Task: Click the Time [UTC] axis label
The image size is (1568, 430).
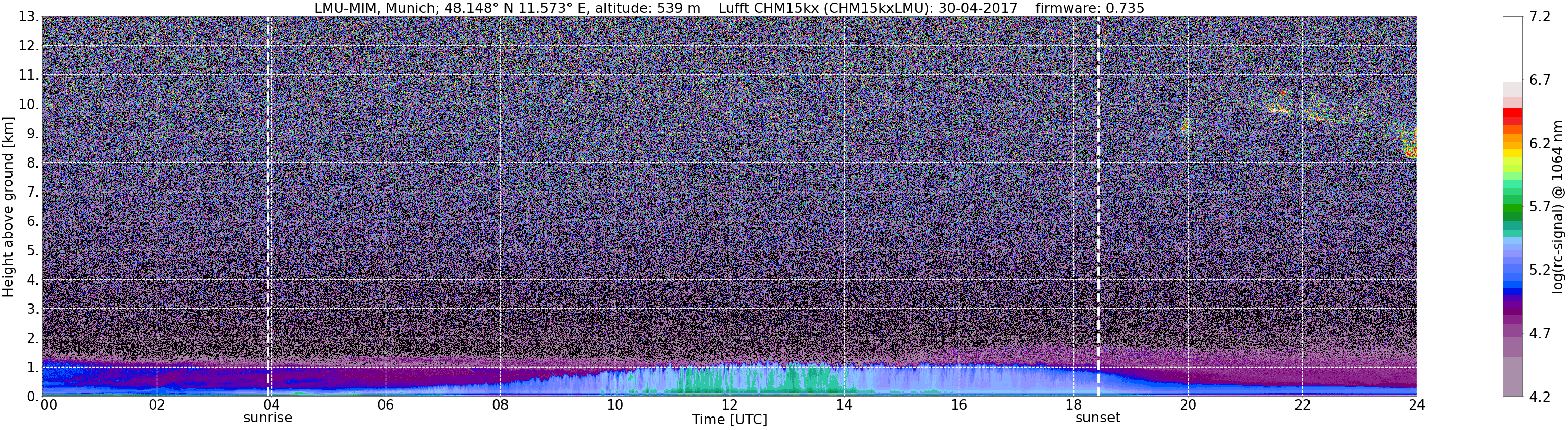Action: coord(729,420)
